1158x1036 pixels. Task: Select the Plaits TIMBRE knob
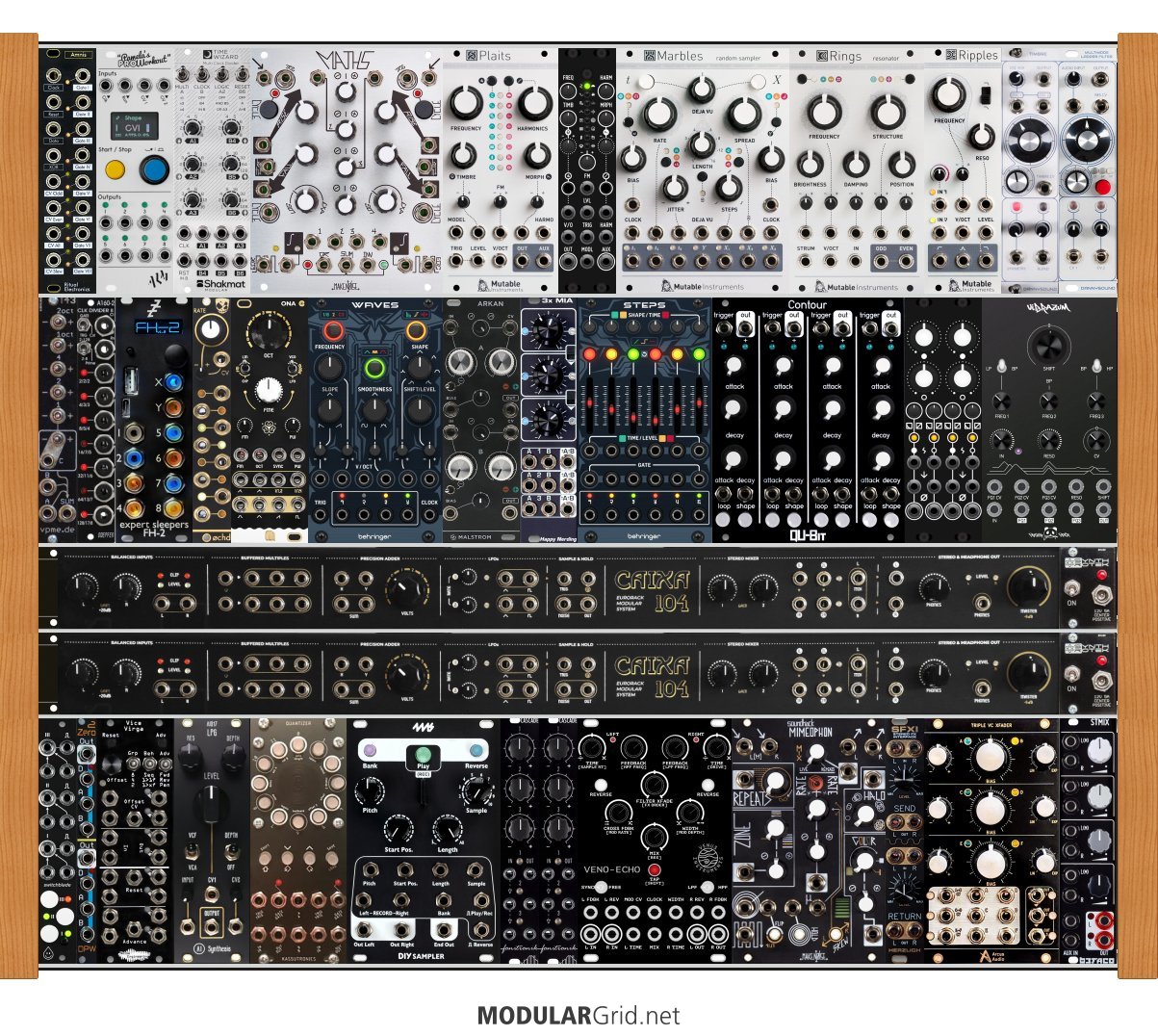click(464, 155)
